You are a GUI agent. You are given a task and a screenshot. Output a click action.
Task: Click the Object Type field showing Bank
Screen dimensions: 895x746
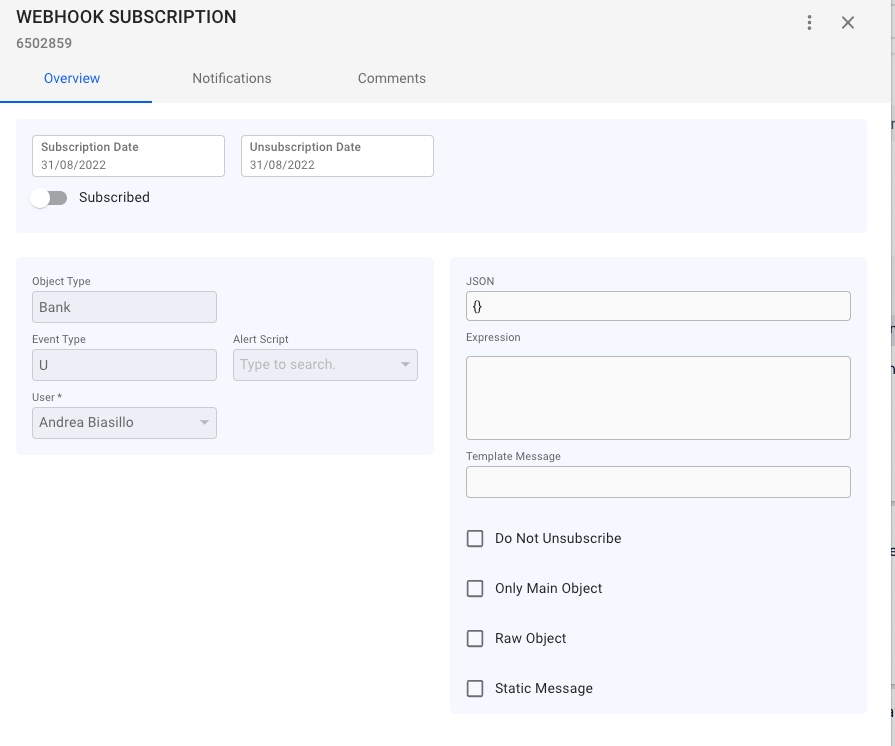124,307
